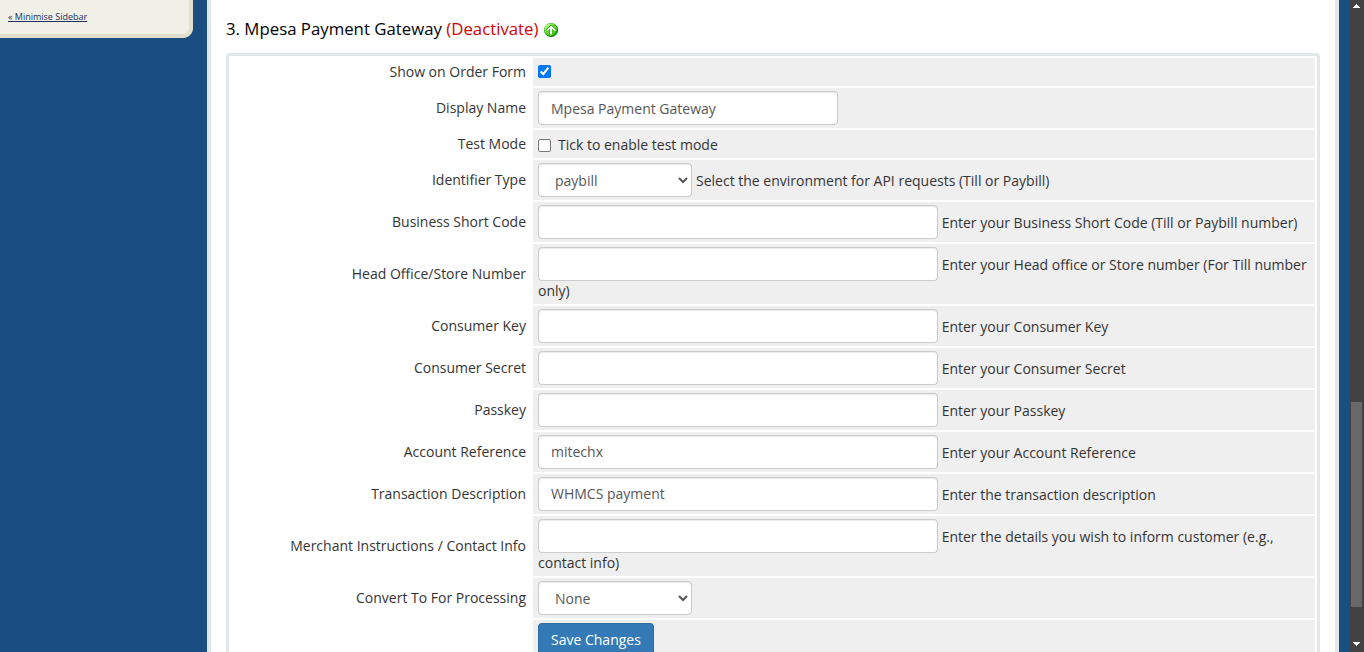Click Minimise Sidebar link
Screen dimensions: 1364x652
tap(47, 17)
